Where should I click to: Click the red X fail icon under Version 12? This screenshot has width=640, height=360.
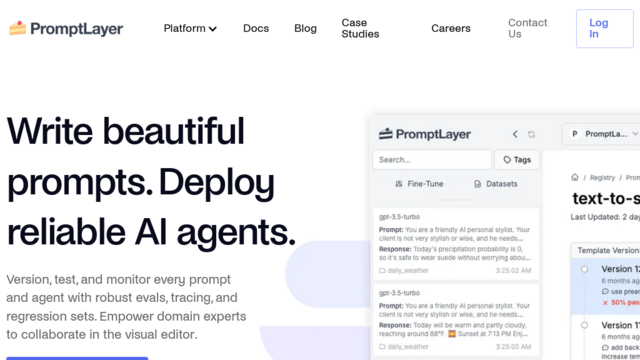pos(605,302)
